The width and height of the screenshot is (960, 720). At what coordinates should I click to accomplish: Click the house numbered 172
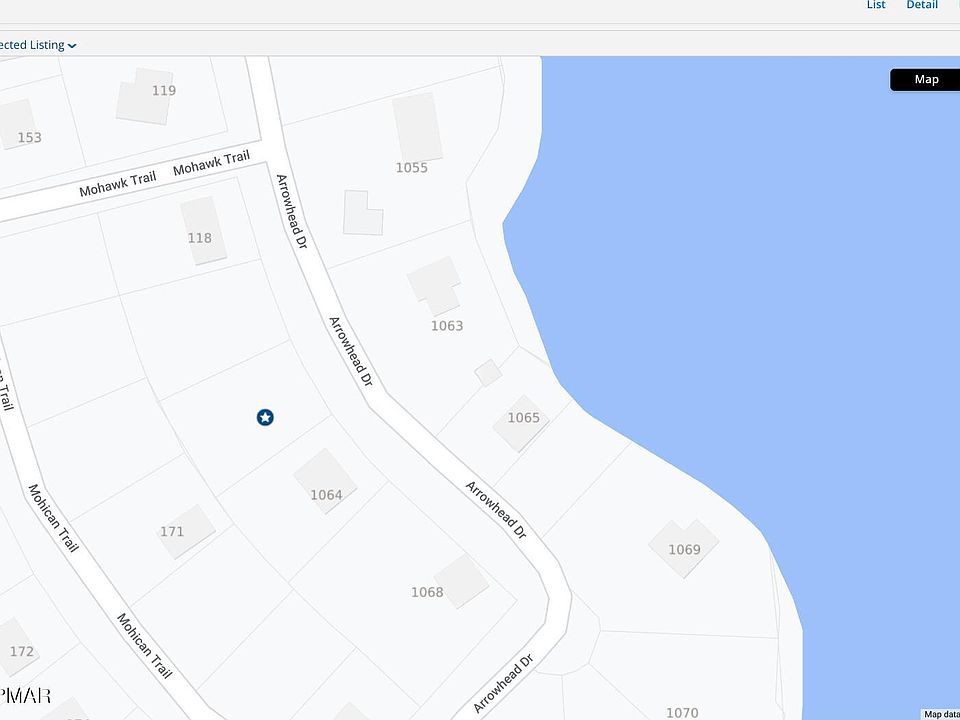pyautogui.click(x=18, y=647)
